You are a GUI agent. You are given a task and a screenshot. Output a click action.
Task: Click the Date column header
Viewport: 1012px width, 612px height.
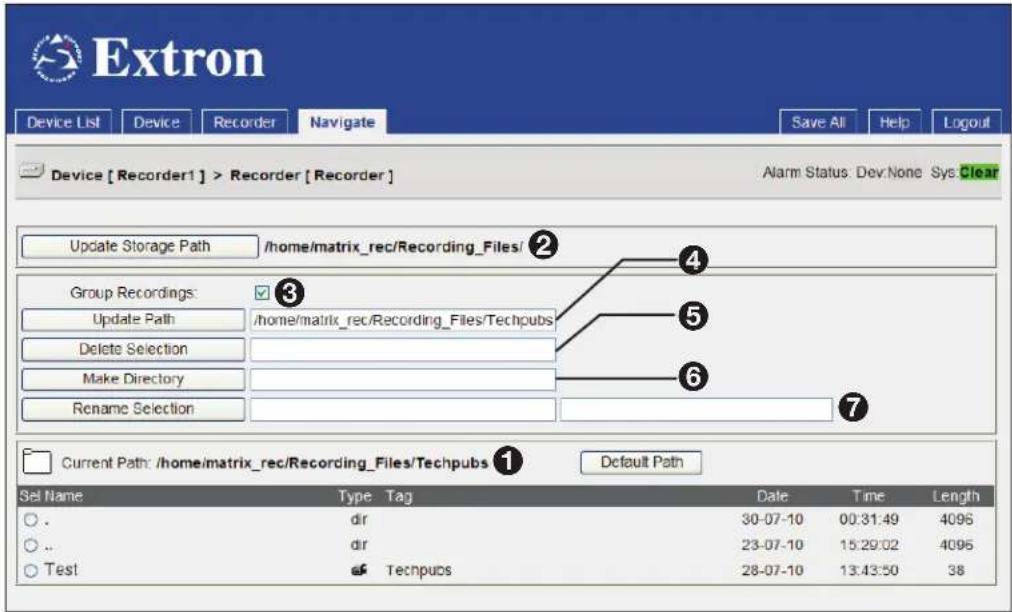click(773, 496)
